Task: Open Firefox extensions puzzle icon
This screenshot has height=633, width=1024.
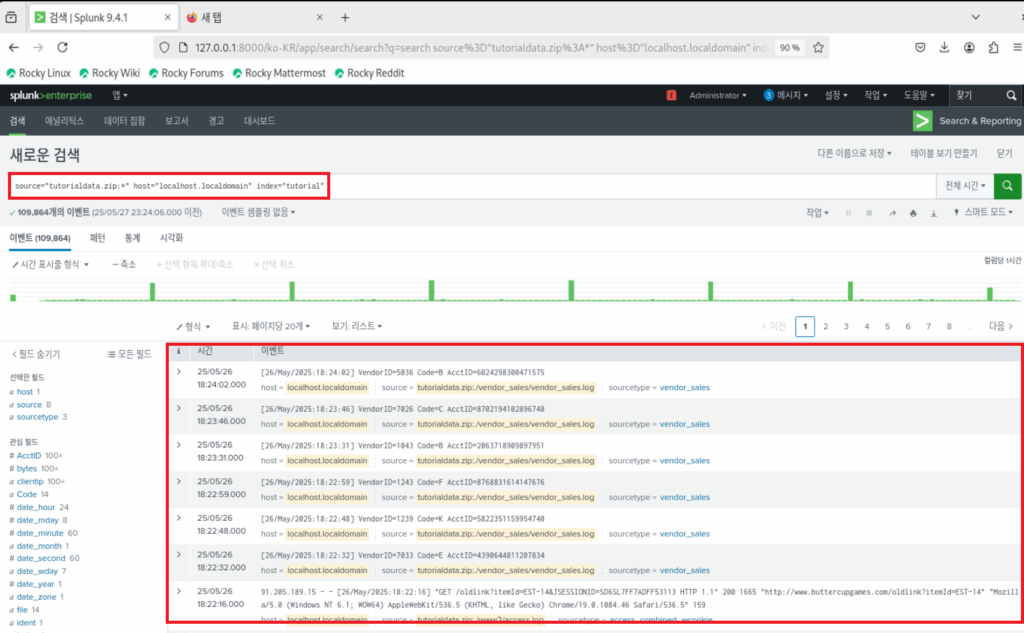Action: [993, 47]
